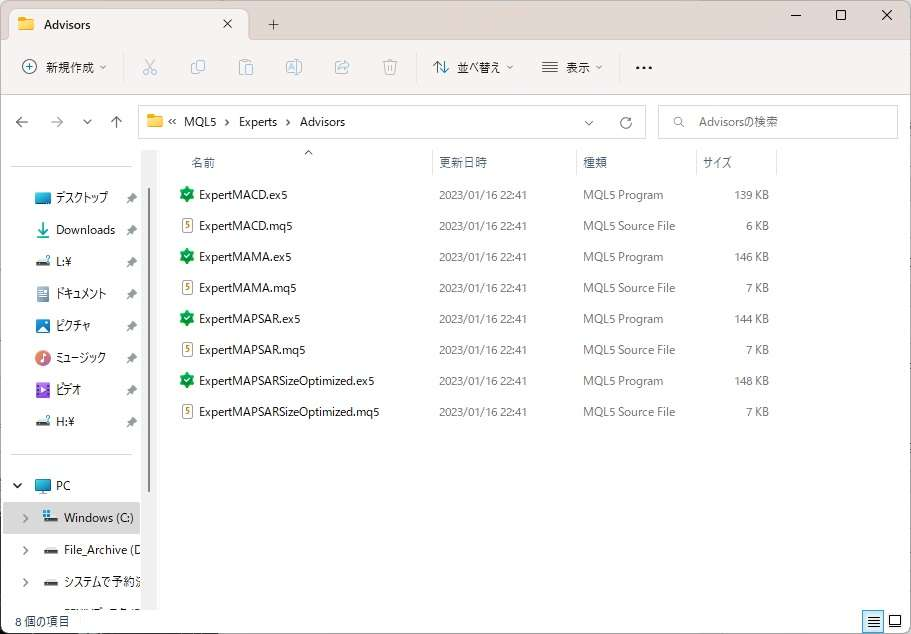This screenshot has height=634, width=911.
Task: Open Downloads in the navigation pane
Action: [x=85, y=230]
